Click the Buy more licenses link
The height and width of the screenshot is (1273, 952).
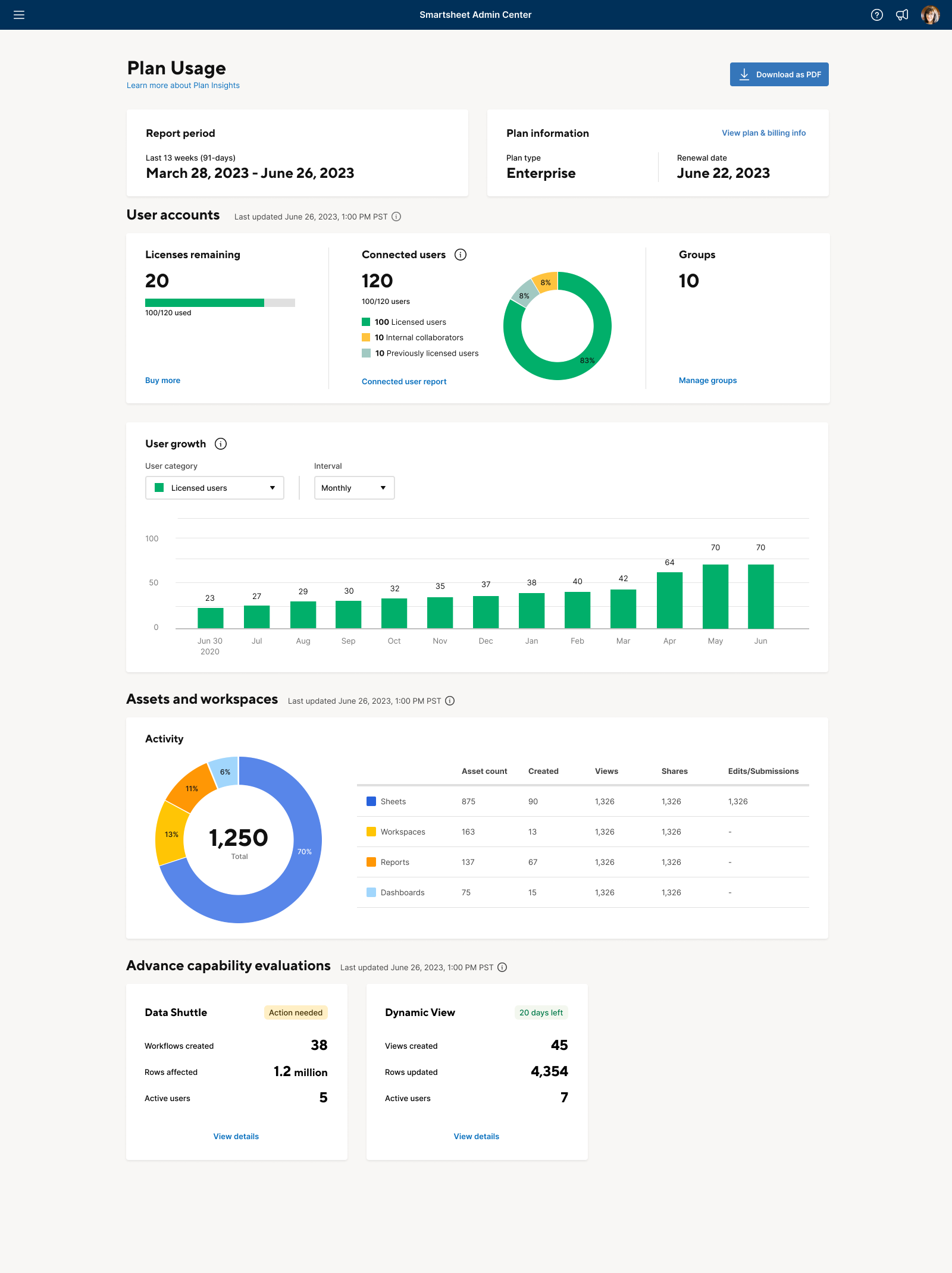(x=162, y=381)
